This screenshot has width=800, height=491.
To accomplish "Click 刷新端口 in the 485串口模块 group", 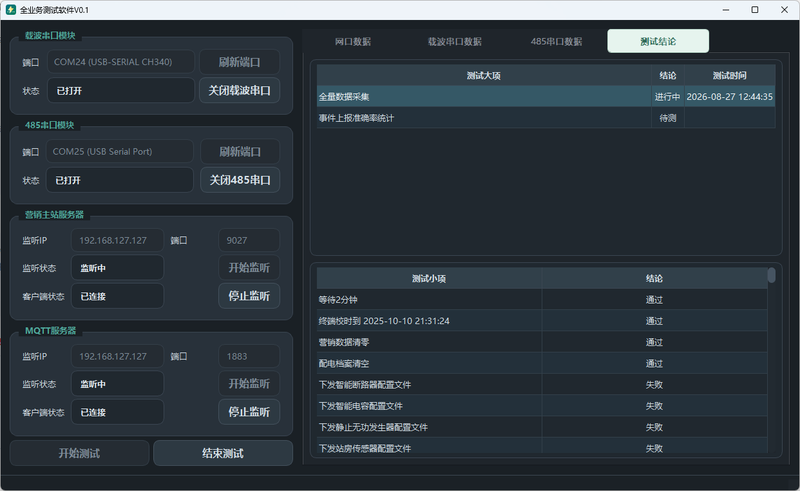I will pyautogui.click(x=240, y=152).
